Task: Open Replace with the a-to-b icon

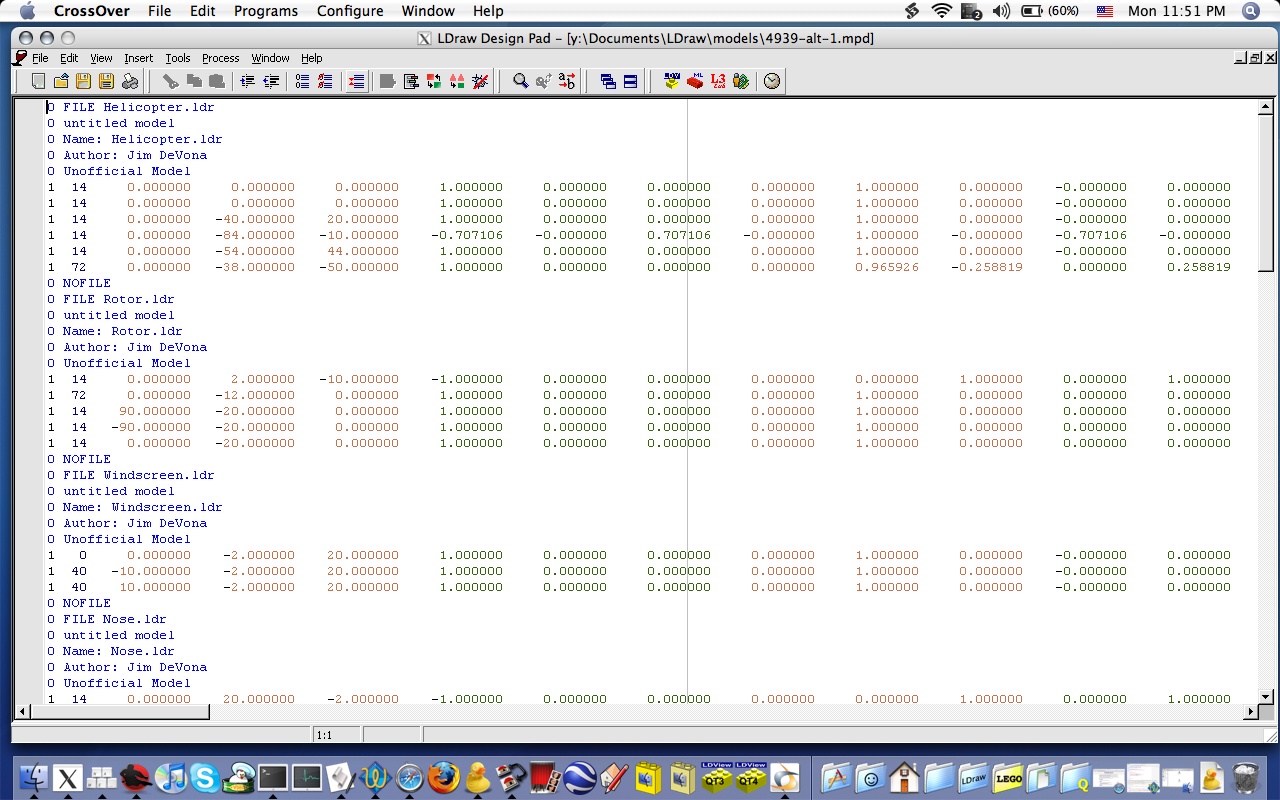Action: [x=567, y=81]
